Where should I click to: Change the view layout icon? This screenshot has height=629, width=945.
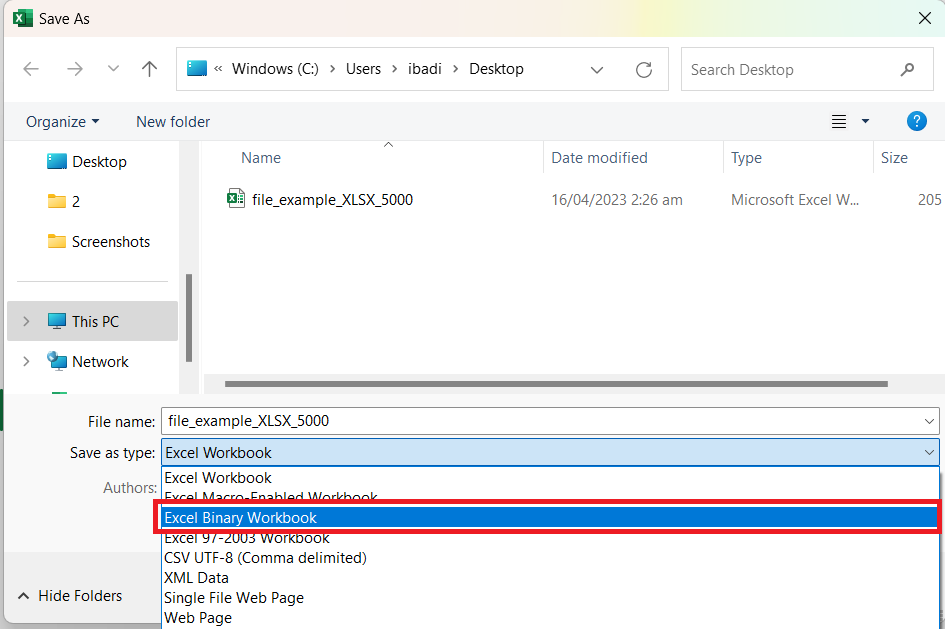click(838, 122)
